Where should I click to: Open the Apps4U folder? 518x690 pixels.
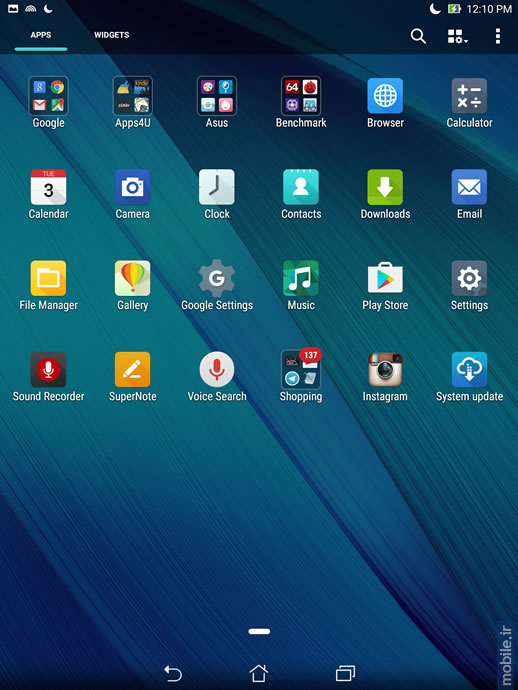coord(132,96)
